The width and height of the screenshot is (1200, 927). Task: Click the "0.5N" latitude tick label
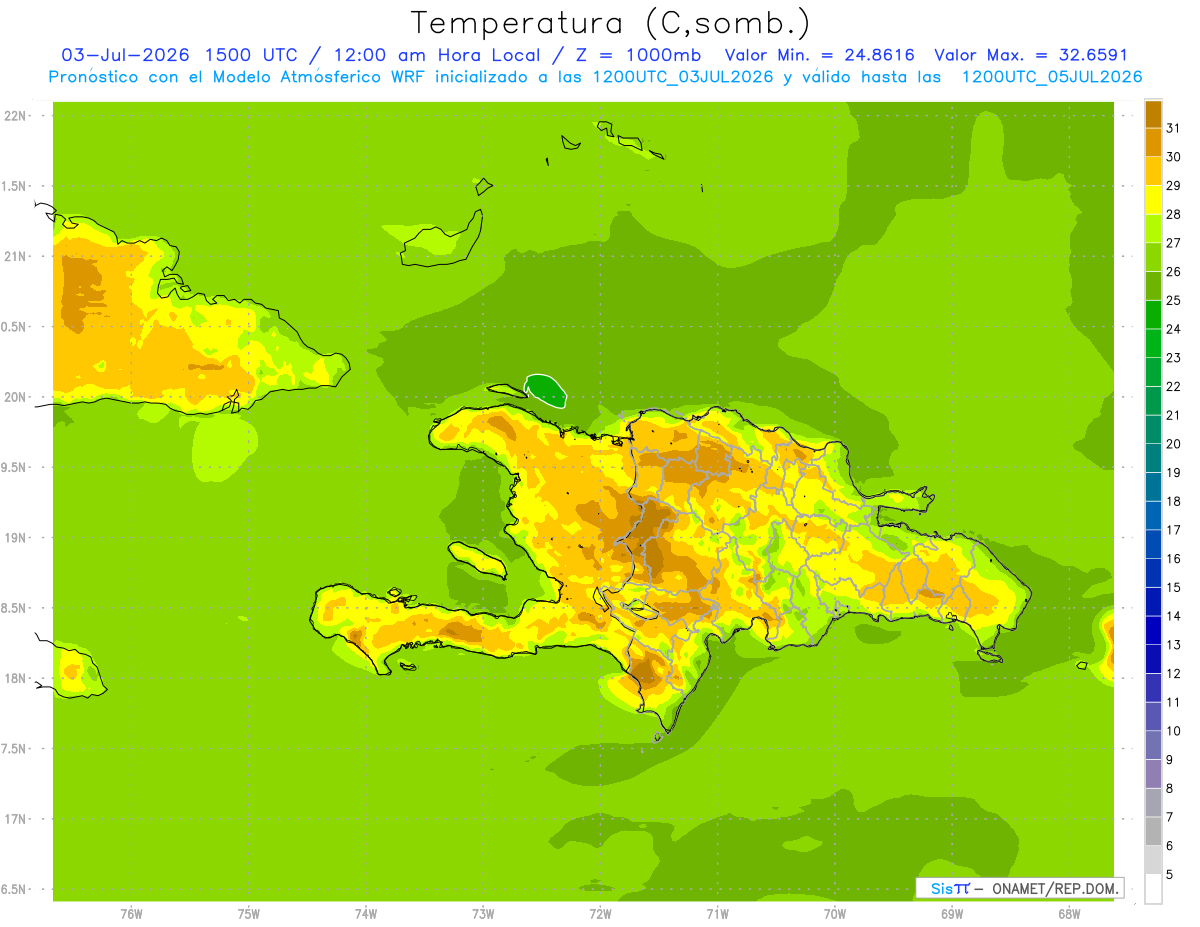pos(15,327)
